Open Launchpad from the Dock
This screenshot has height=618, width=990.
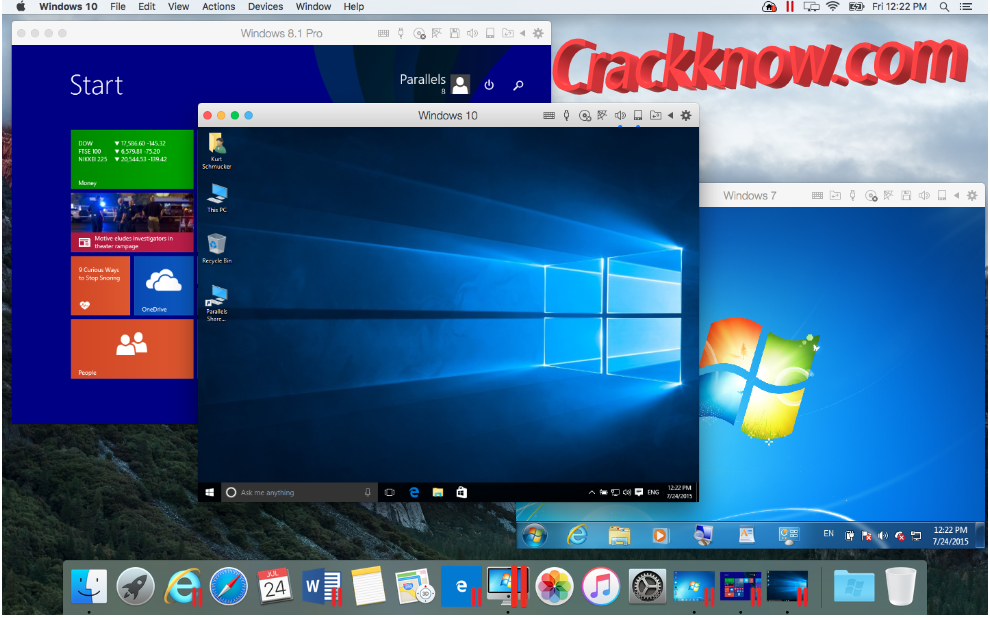tap(136, 586)
